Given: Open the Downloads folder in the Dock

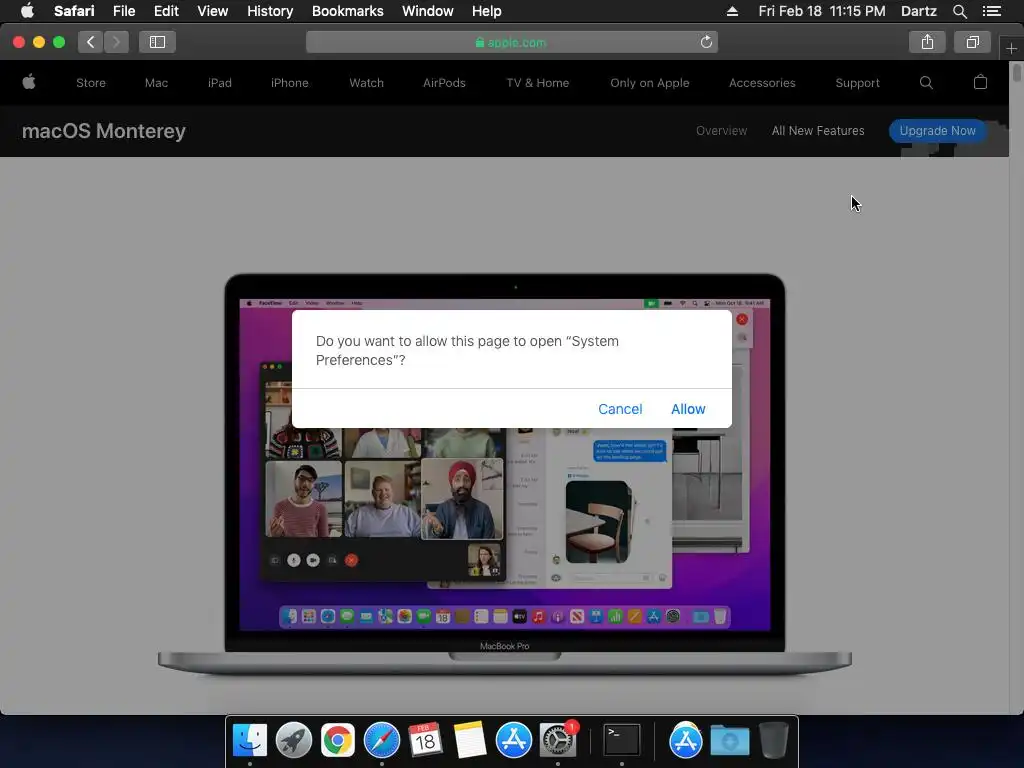Looking at the screenshot, I should click(x=729, y=741).
